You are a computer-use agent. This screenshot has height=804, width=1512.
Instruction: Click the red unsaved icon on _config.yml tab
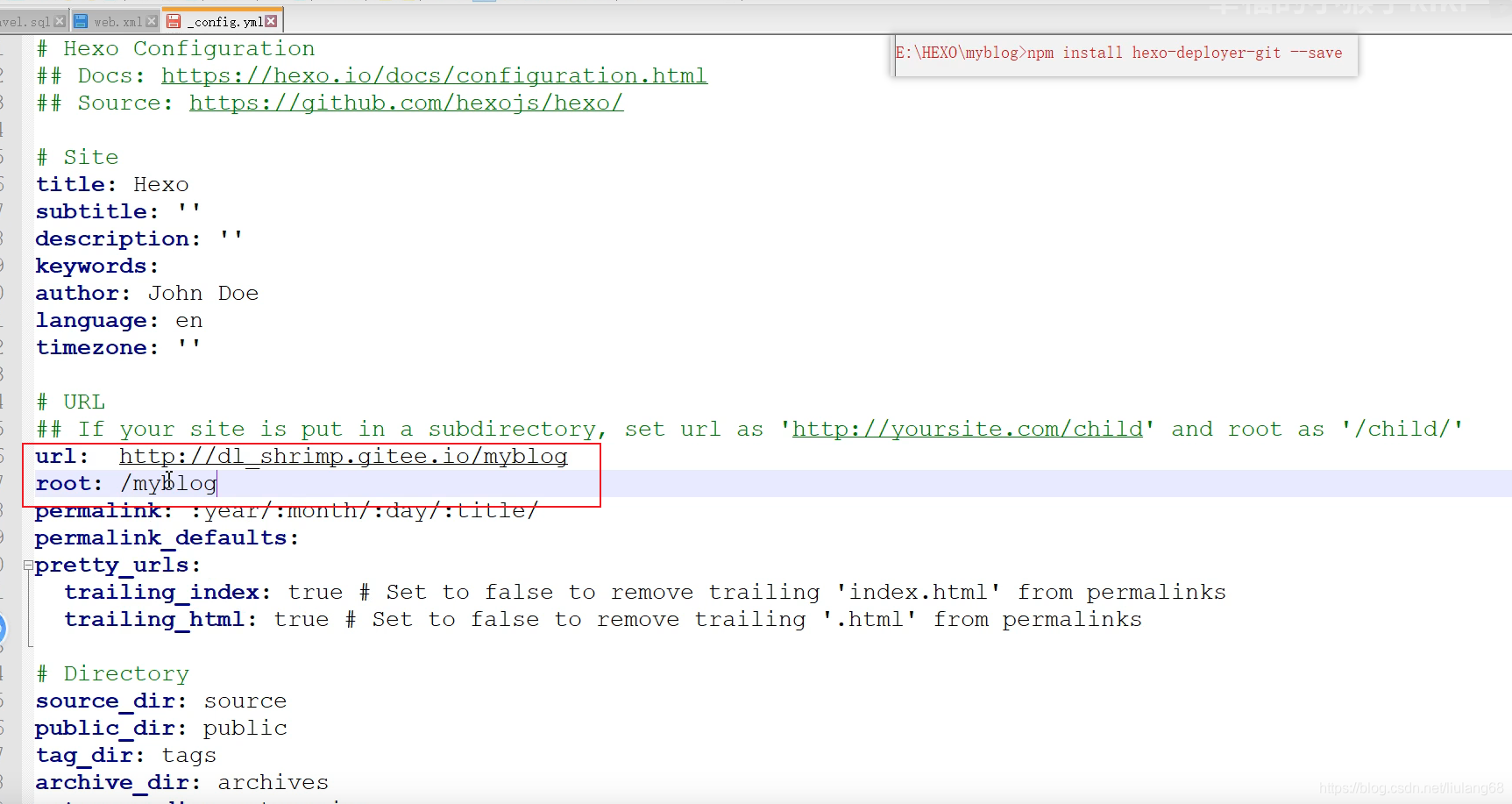[x=174, y=21]
